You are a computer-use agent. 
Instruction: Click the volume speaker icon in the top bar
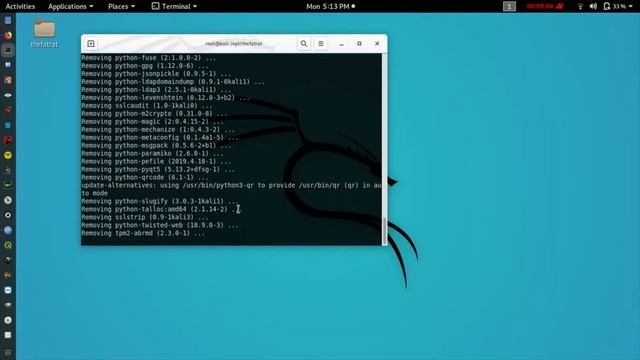click(x=593, y=7)
